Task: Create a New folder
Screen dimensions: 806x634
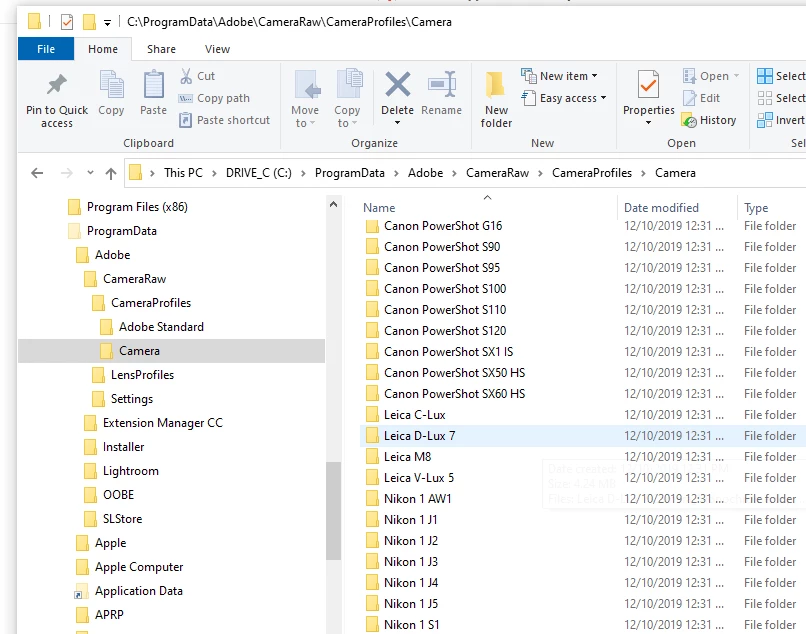Action: pos(496,100)
